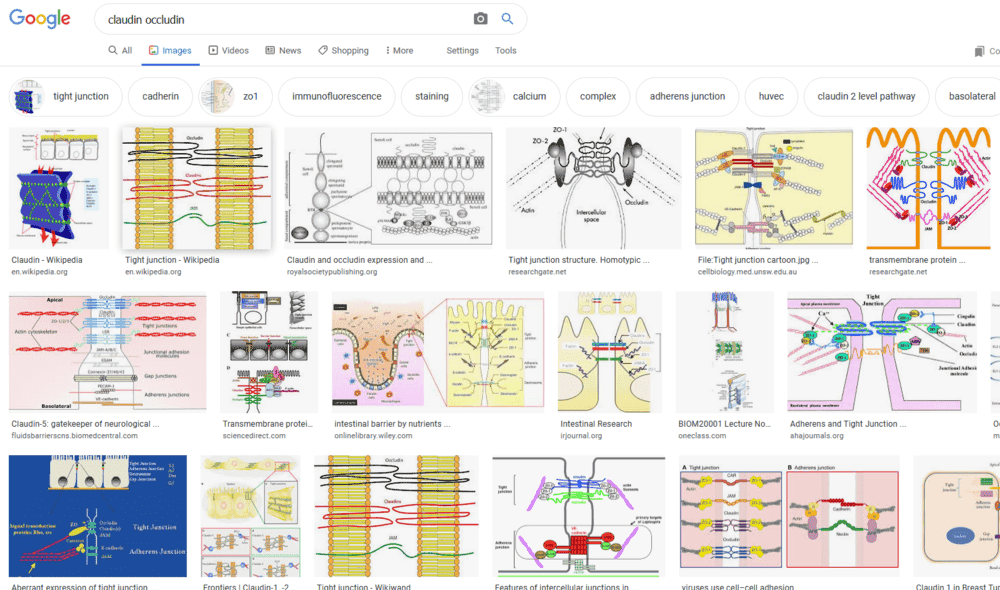Click the Google logo
Screen dimensions: 1000x590
40,19
